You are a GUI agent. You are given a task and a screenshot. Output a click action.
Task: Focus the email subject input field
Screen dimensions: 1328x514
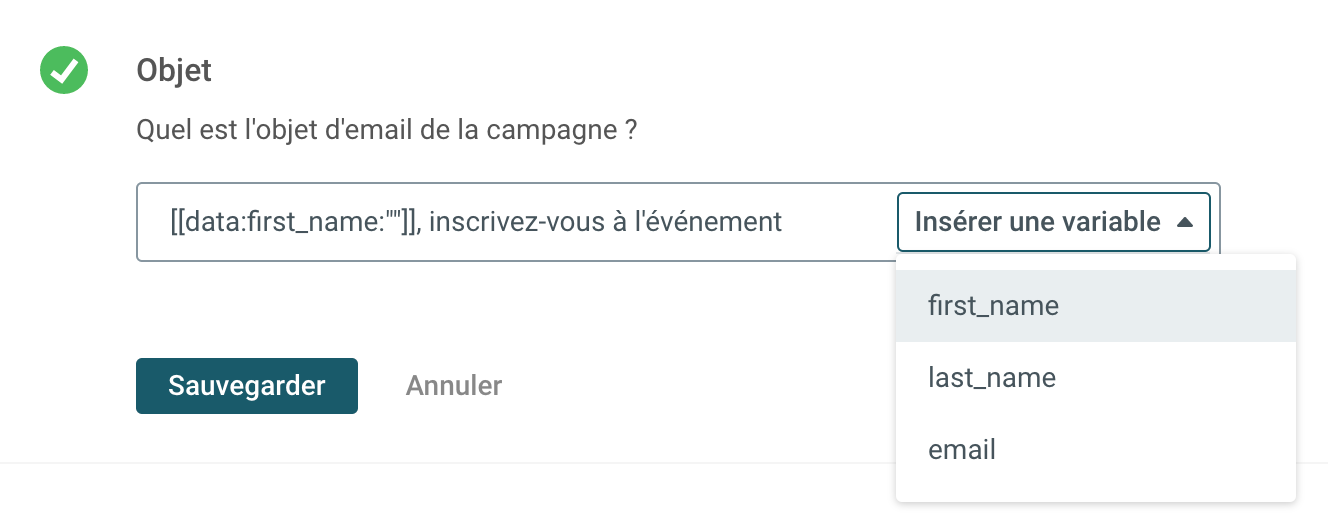pyautogui.click(x=840, y=222)
